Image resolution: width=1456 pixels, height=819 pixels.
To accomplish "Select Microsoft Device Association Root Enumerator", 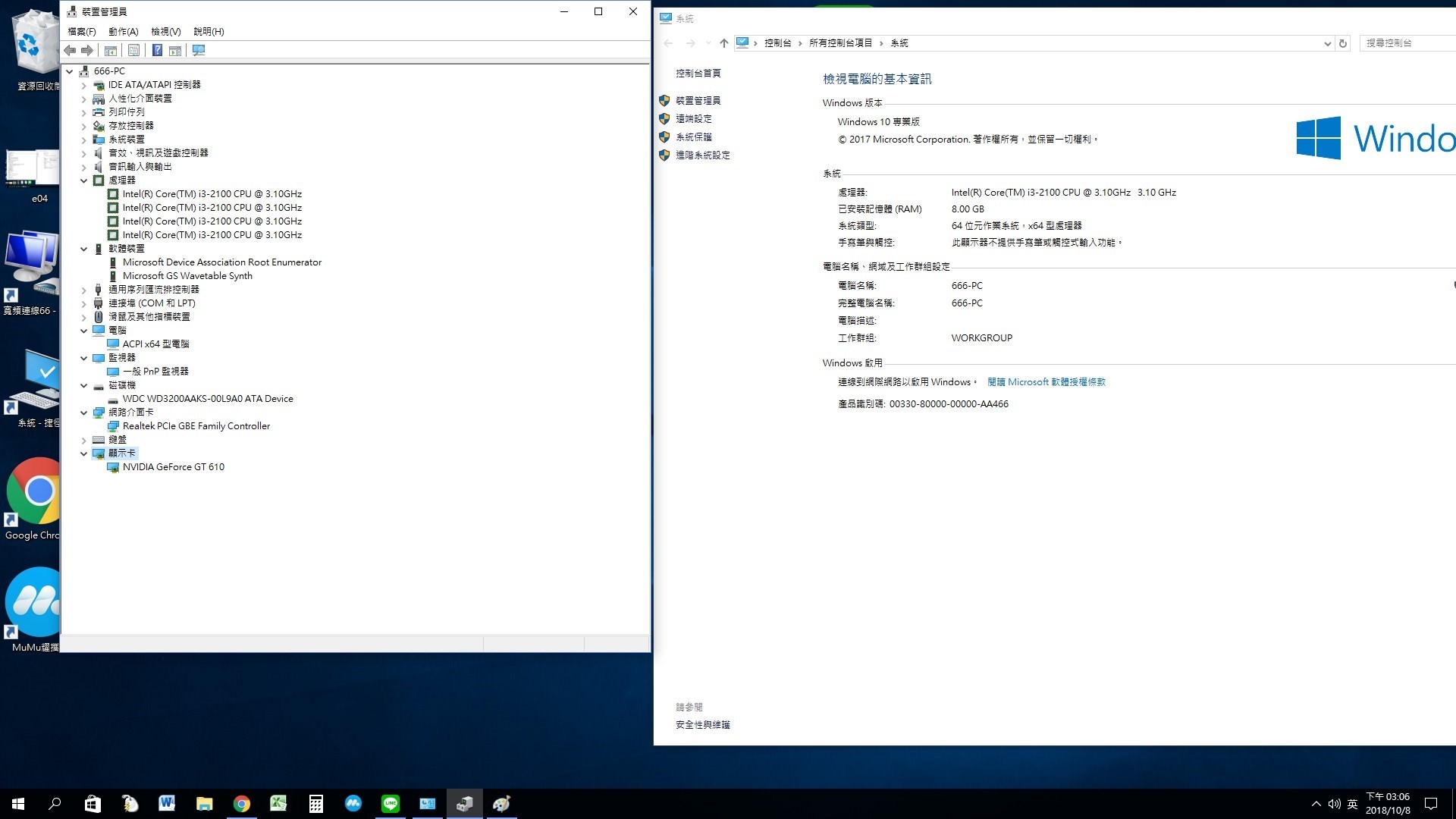I will pos(222,262).
